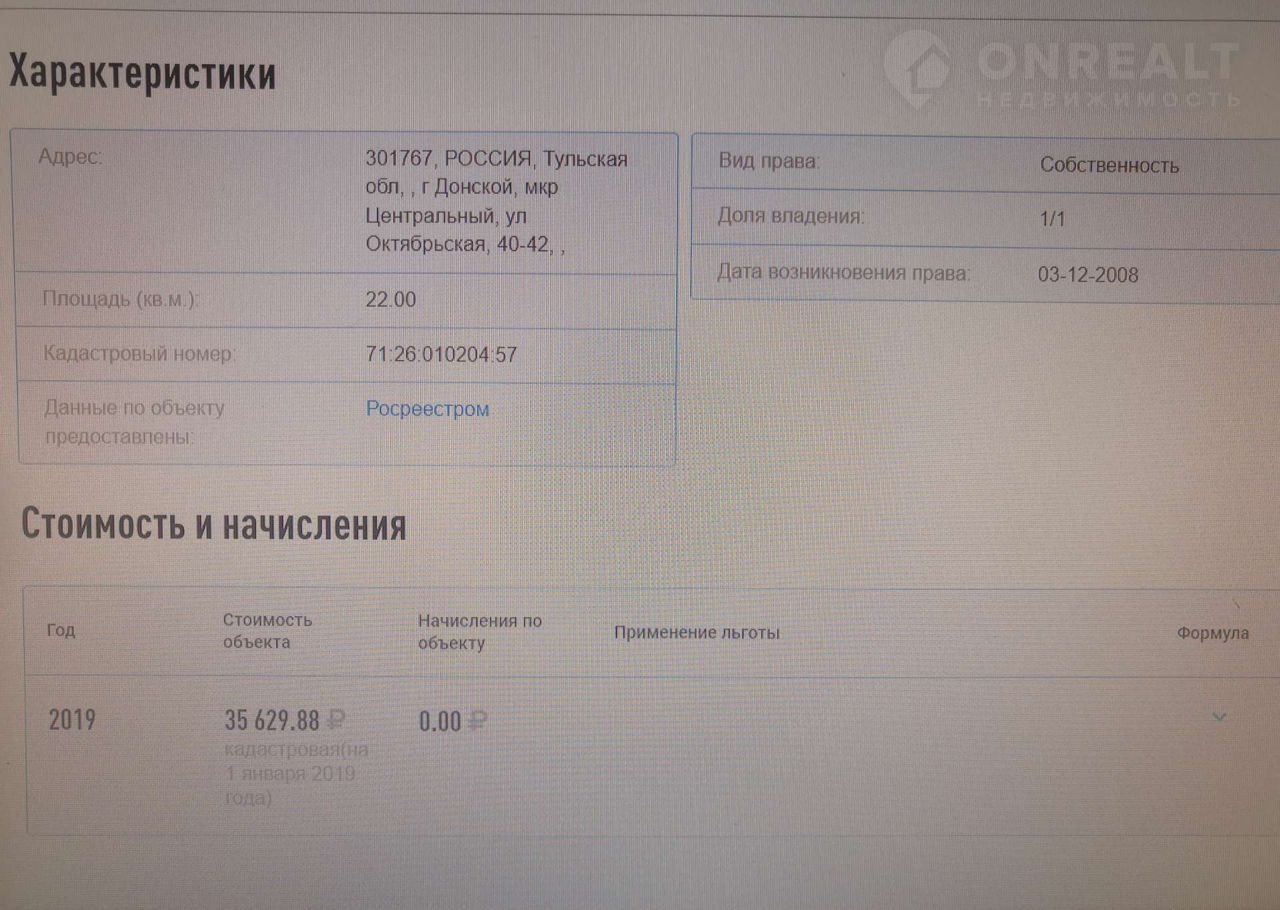The width and height of the screenshot is (1280, 910).
Task: Click the object value 35 629.88
Action: click(272, 720)
